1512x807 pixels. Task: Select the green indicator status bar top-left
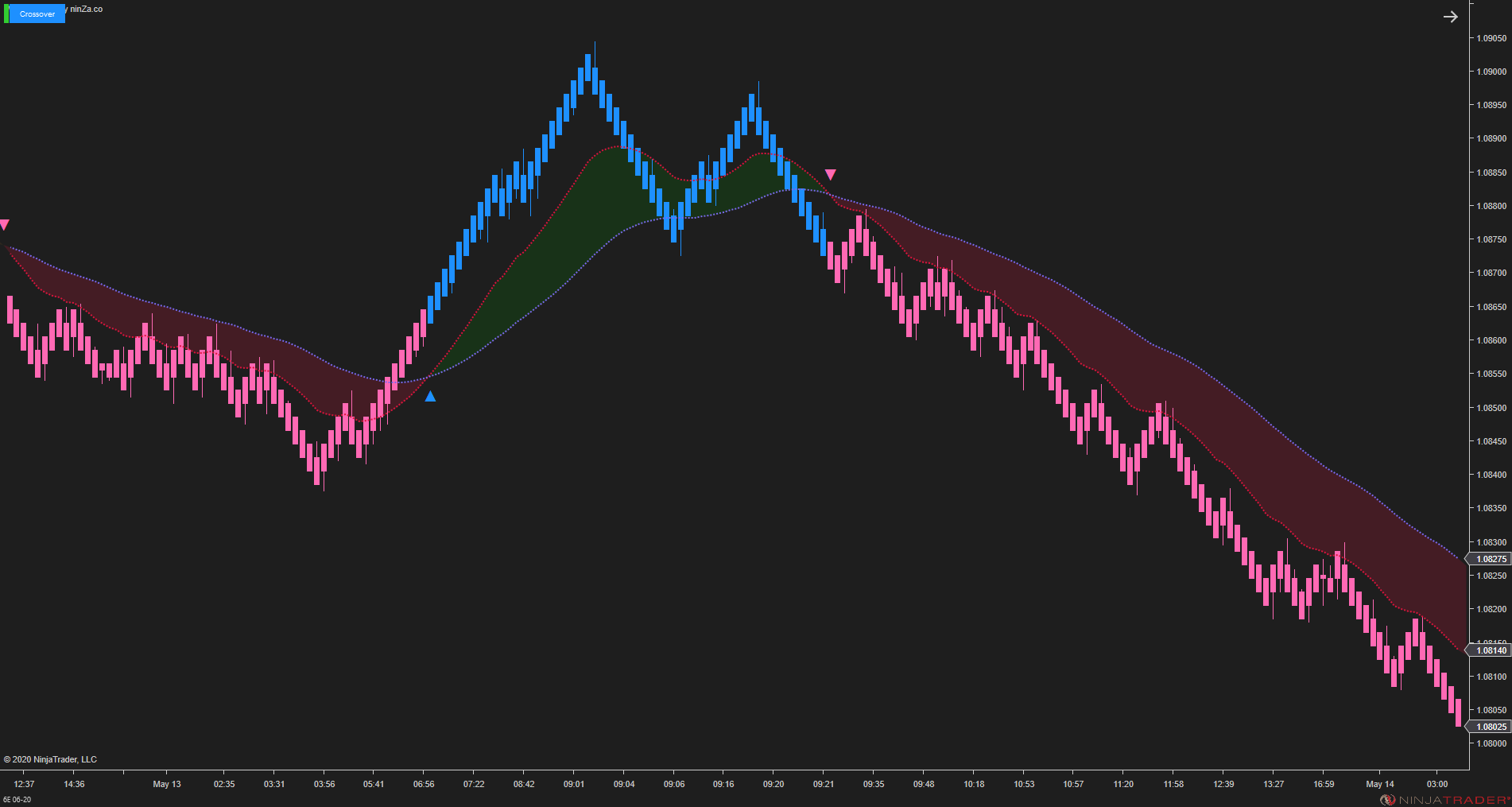point(6,13)
